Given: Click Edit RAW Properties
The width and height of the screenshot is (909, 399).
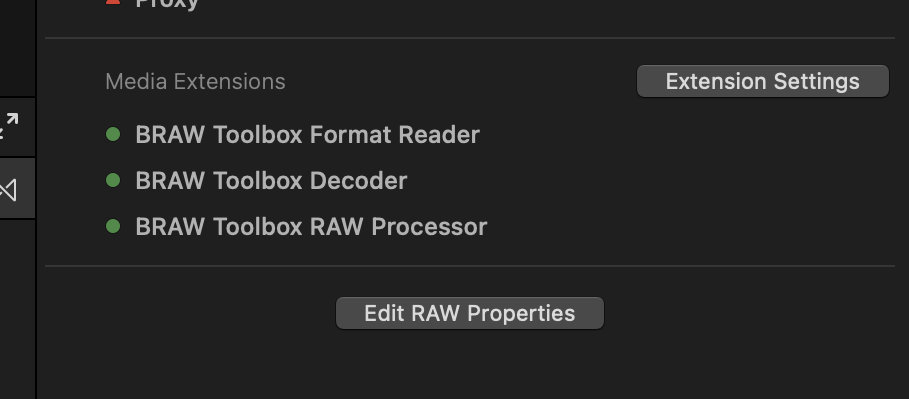Looking at the screenshot, I should pos(470,313).
